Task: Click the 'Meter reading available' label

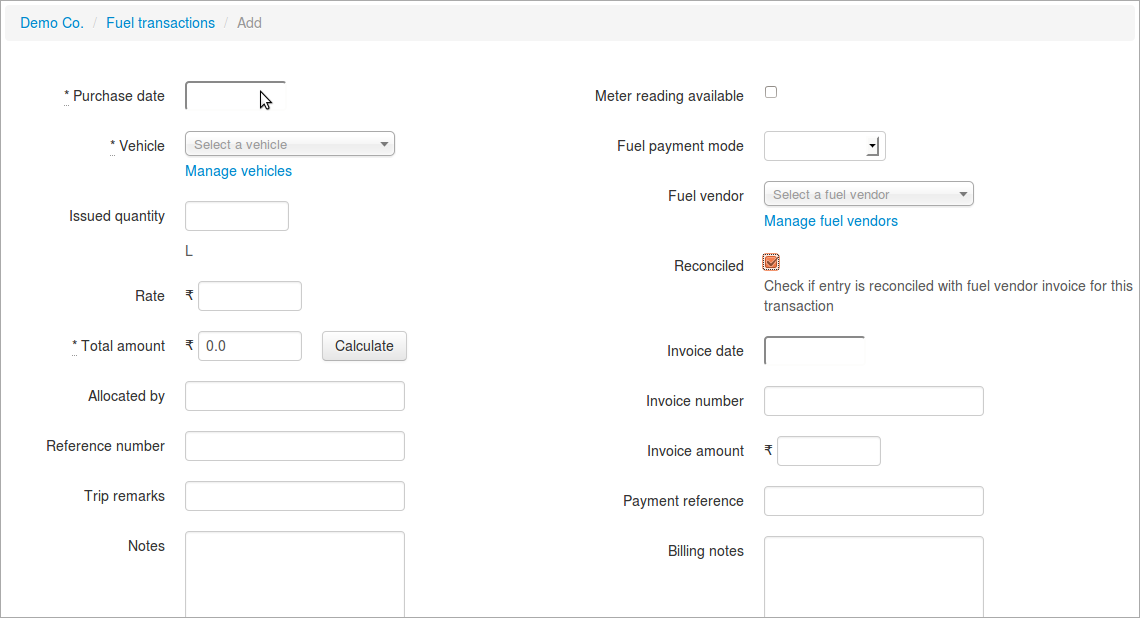Action: [669, 96]
